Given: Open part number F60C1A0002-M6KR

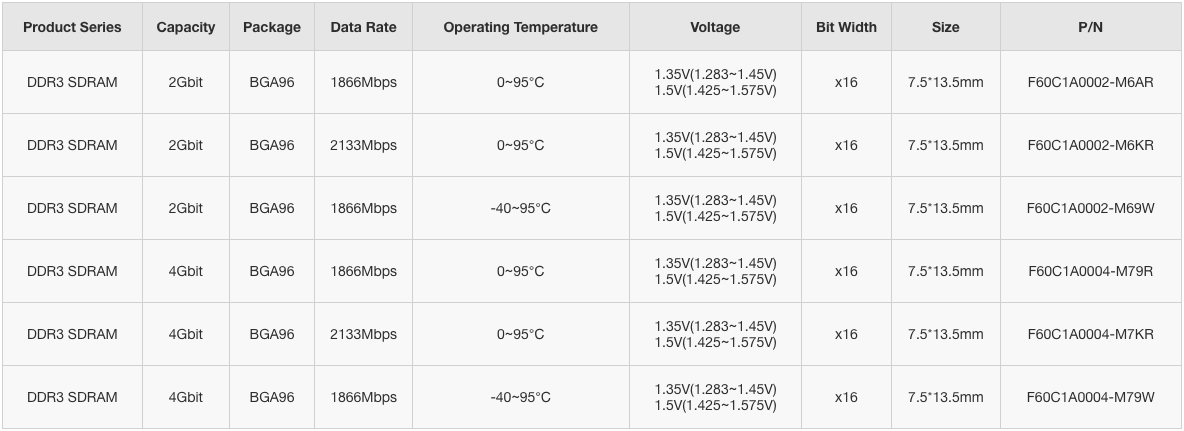Looking at the screenshot, I should click(1090, 145).
